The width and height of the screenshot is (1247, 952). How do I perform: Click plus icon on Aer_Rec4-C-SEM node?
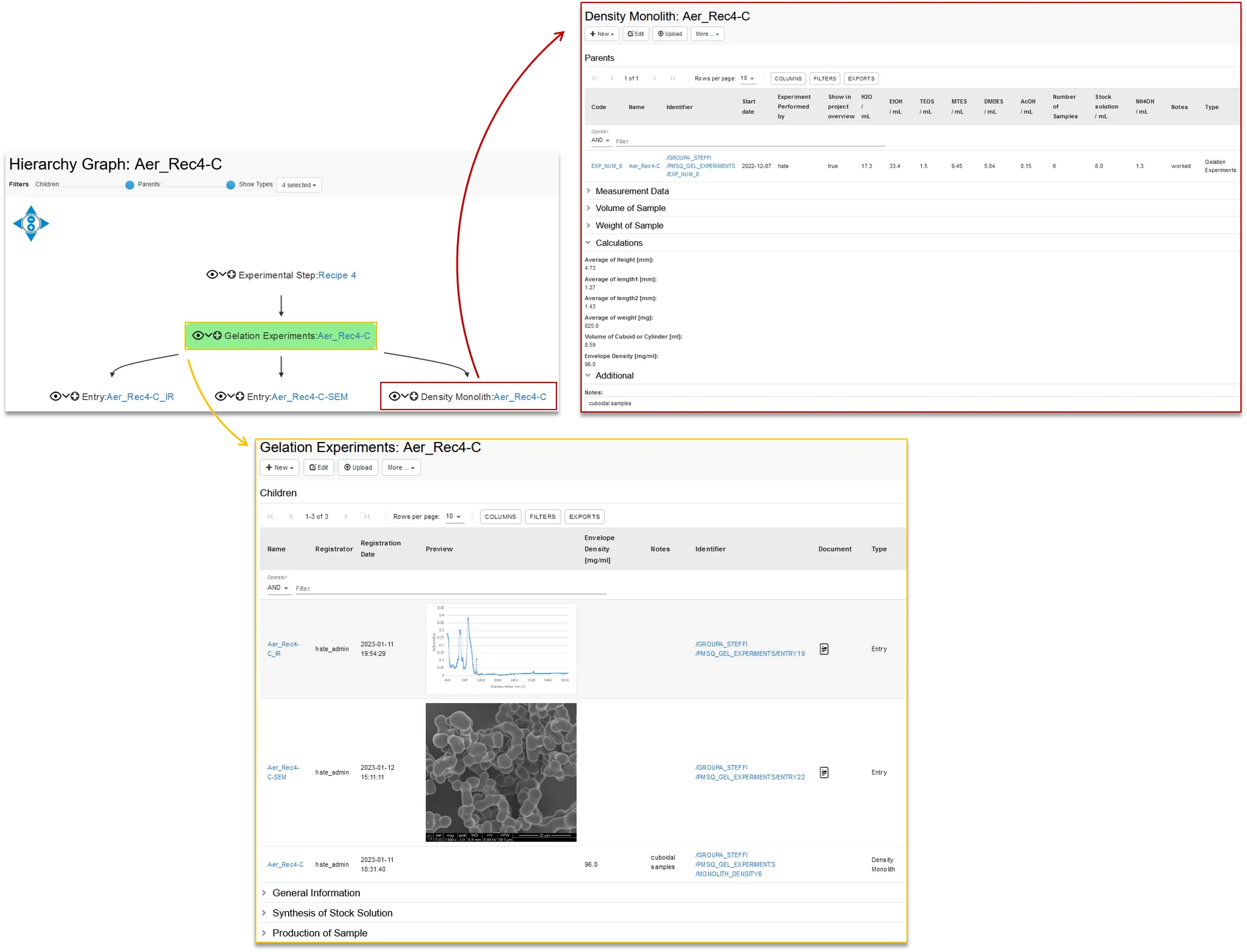(239, 396)
